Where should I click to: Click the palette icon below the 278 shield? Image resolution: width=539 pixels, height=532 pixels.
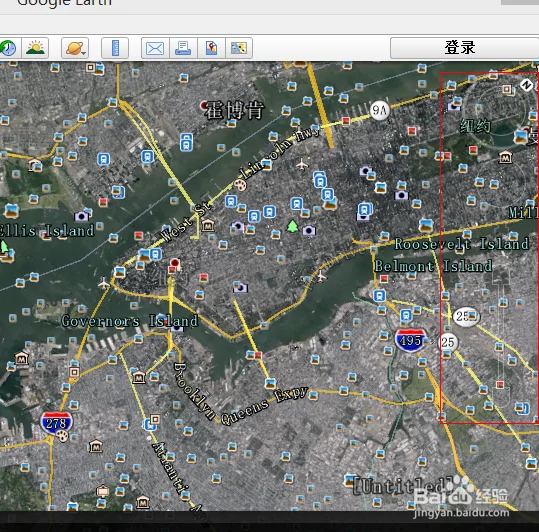pos(62,436)
